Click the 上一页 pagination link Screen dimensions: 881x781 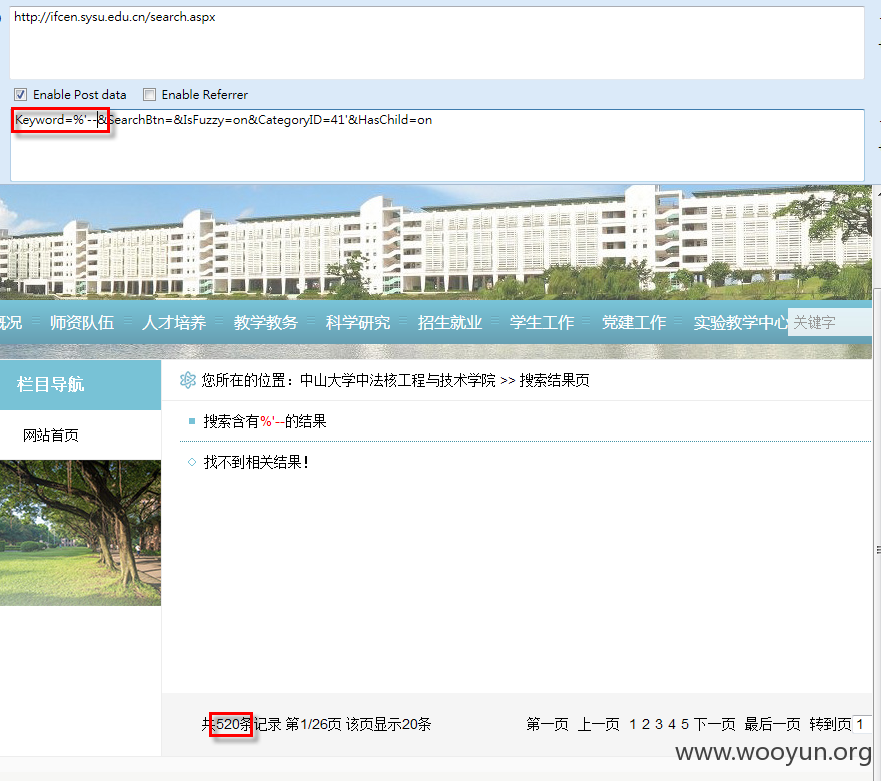point(599,724)
